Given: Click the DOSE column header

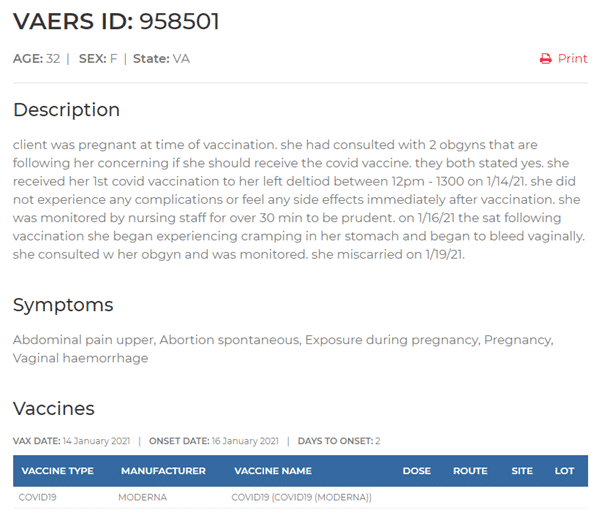Looking at the screenshot, I should pyautogui.click(x=417, y=471).
